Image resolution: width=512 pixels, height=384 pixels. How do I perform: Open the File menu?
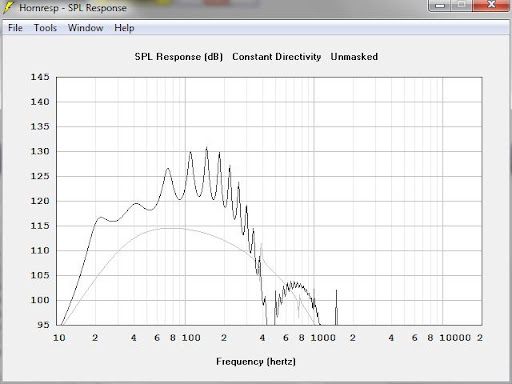[15, 28]
